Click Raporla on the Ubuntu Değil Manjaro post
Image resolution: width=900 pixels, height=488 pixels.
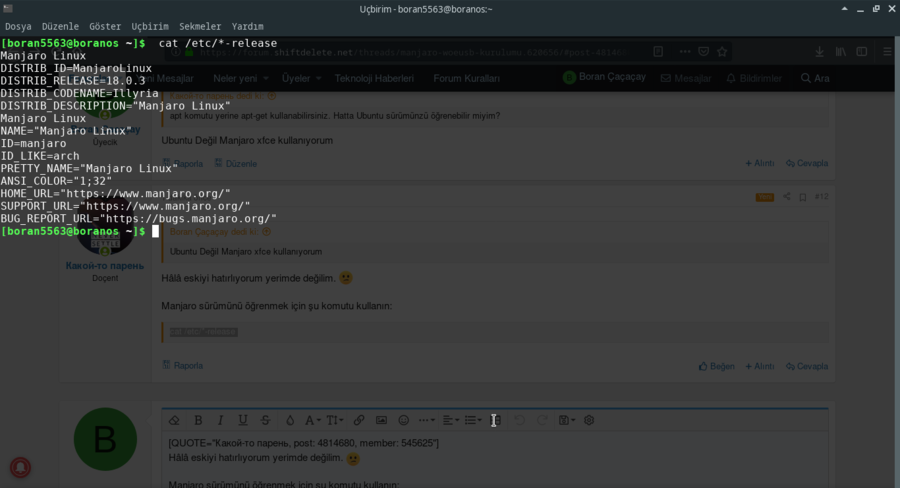click(x=183, y=164)
